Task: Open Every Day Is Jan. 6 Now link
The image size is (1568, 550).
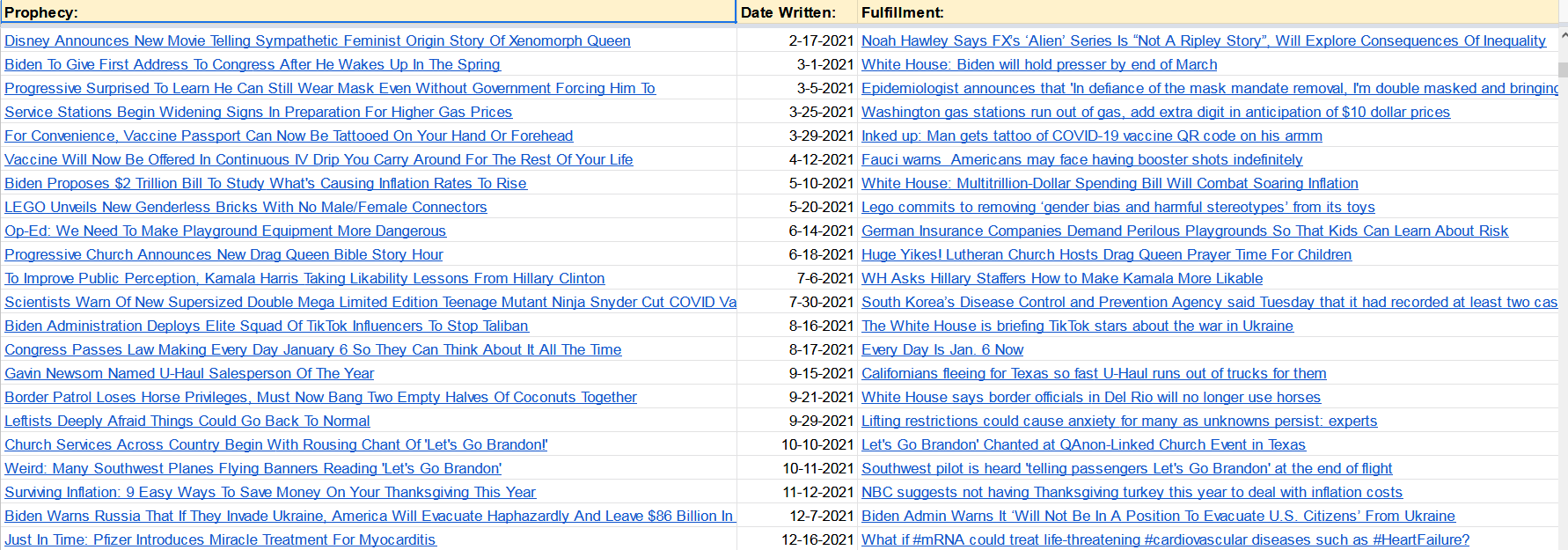Action: pos(942,349)
